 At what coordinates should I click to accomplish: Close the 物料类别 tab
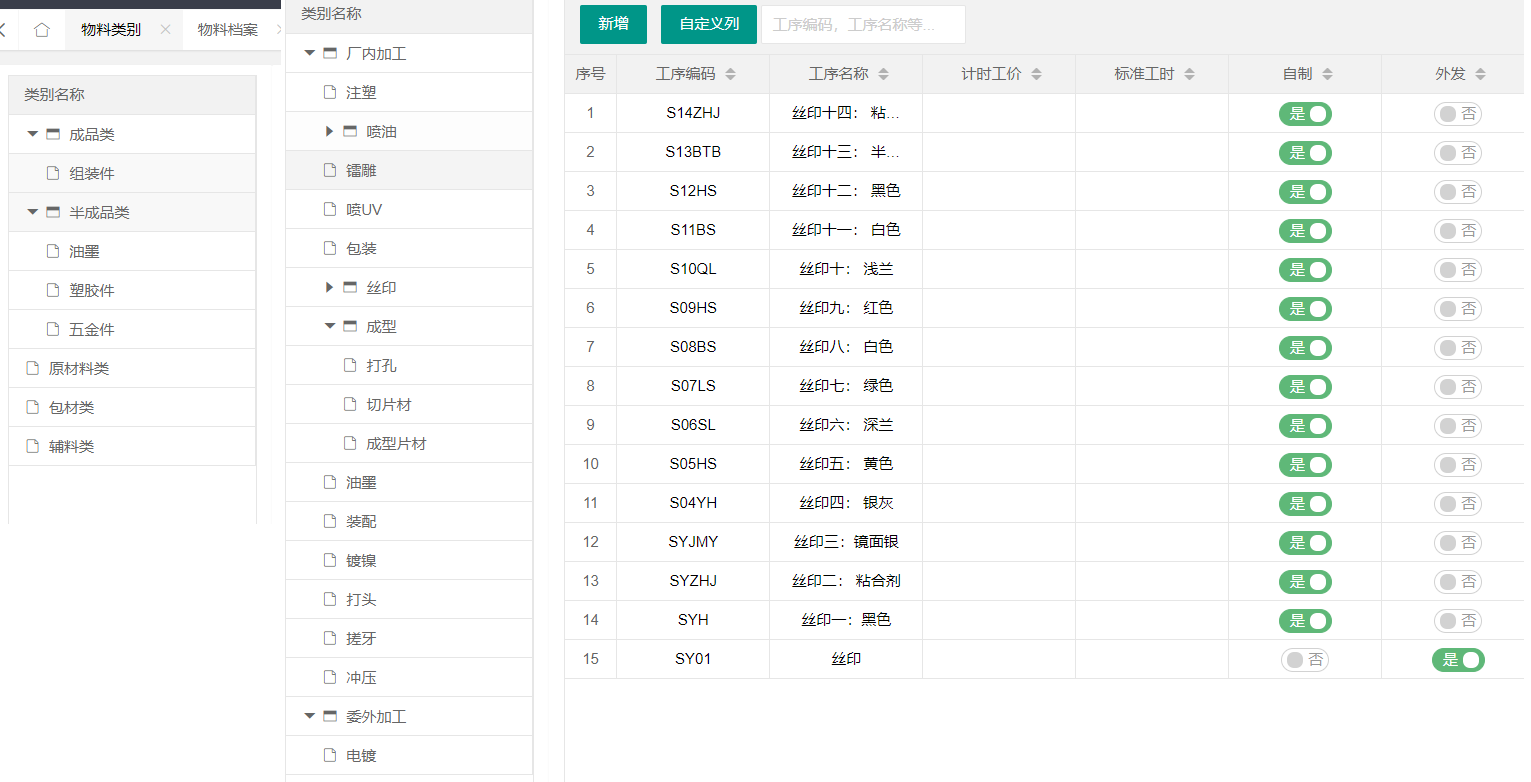pyautogui.click(x=165, y=30)
